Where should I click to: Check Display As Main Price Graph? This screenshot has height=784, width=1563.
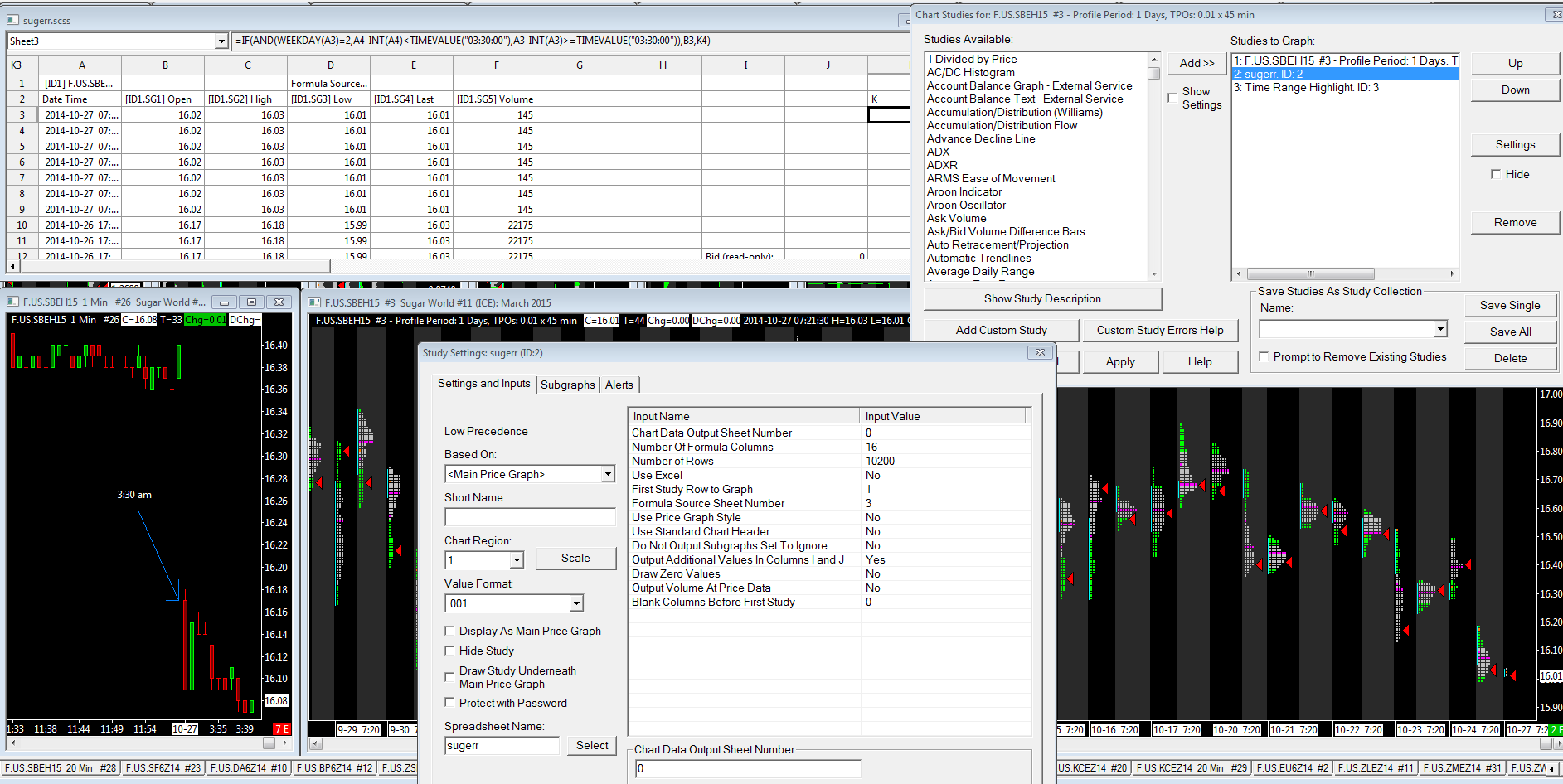tap(450, 631)
